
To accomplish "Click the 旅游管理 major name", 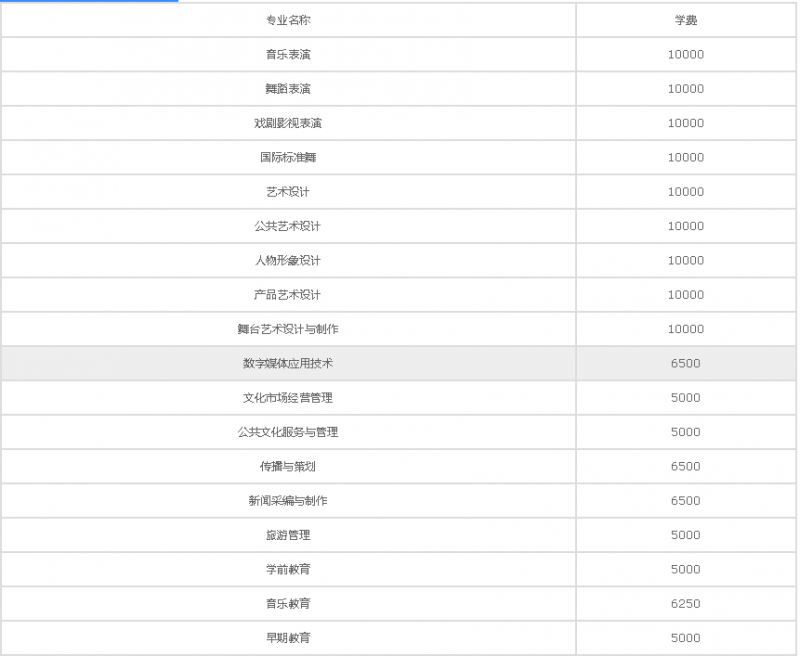I will click(x=288, y=535).
